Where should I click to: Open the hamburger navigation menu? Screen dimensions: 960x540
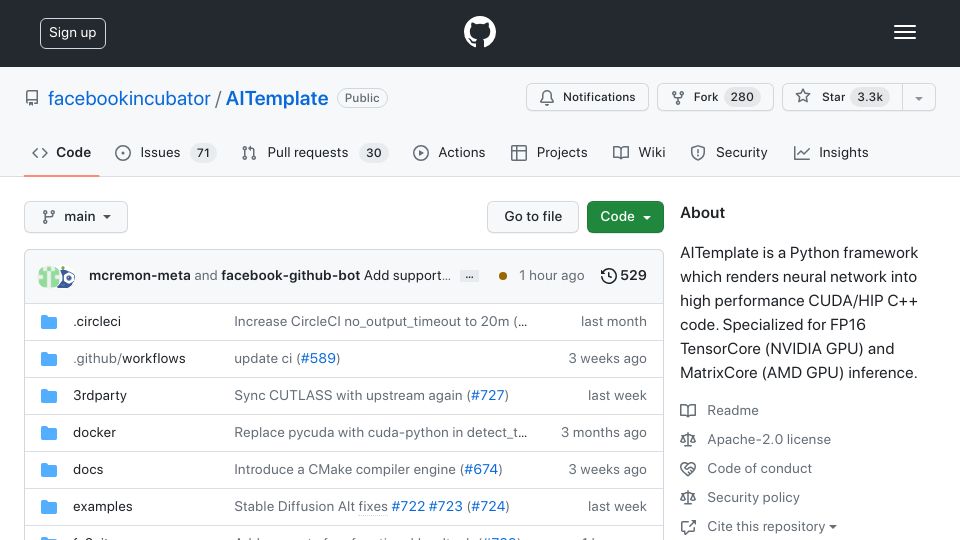click(x=904, y=32)
